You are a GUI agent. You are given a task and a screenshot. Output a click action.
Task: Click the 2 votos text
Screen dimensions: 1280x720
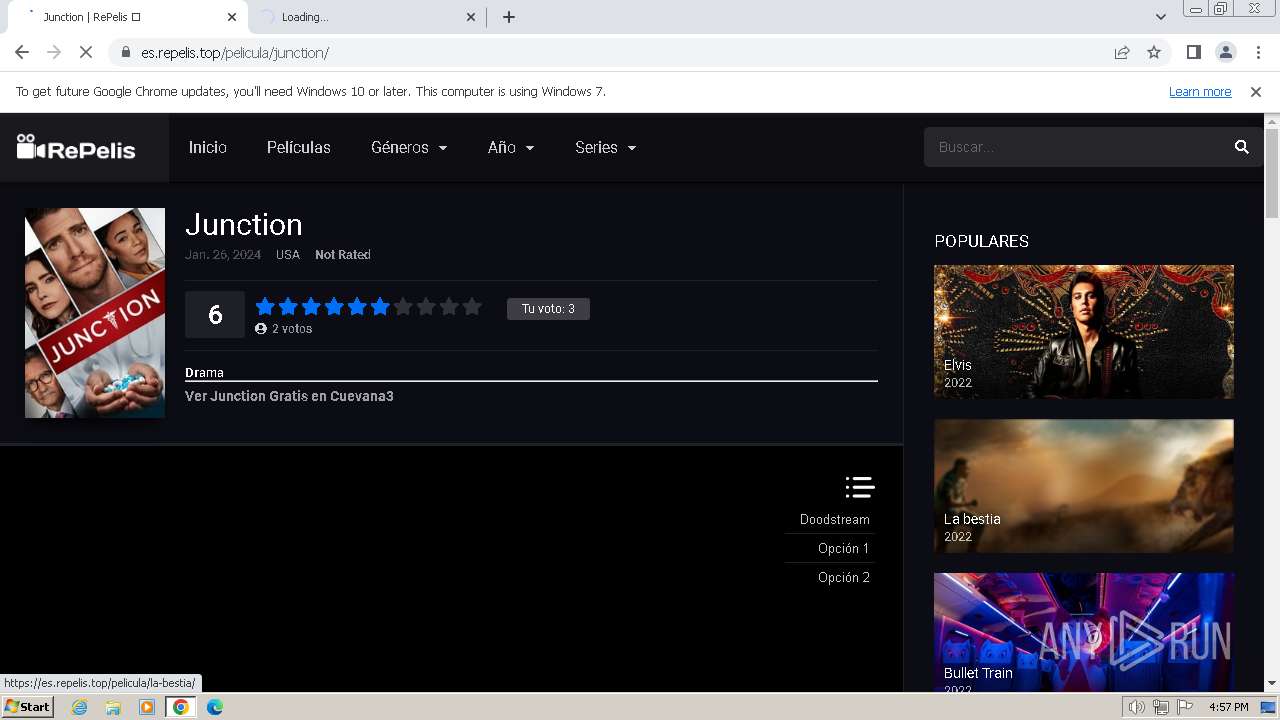[292, 328]
